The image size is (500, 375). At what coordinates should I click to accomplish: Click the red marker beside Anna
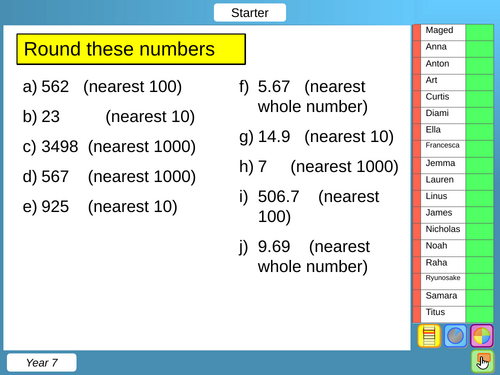click(x=416, y=49)
